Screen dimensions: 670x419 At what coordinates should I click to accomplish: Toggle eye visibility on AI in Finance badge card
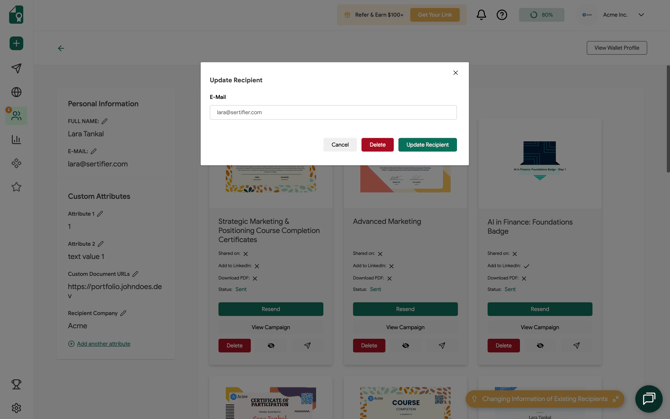pyautogui.click(x=540, y=346)
